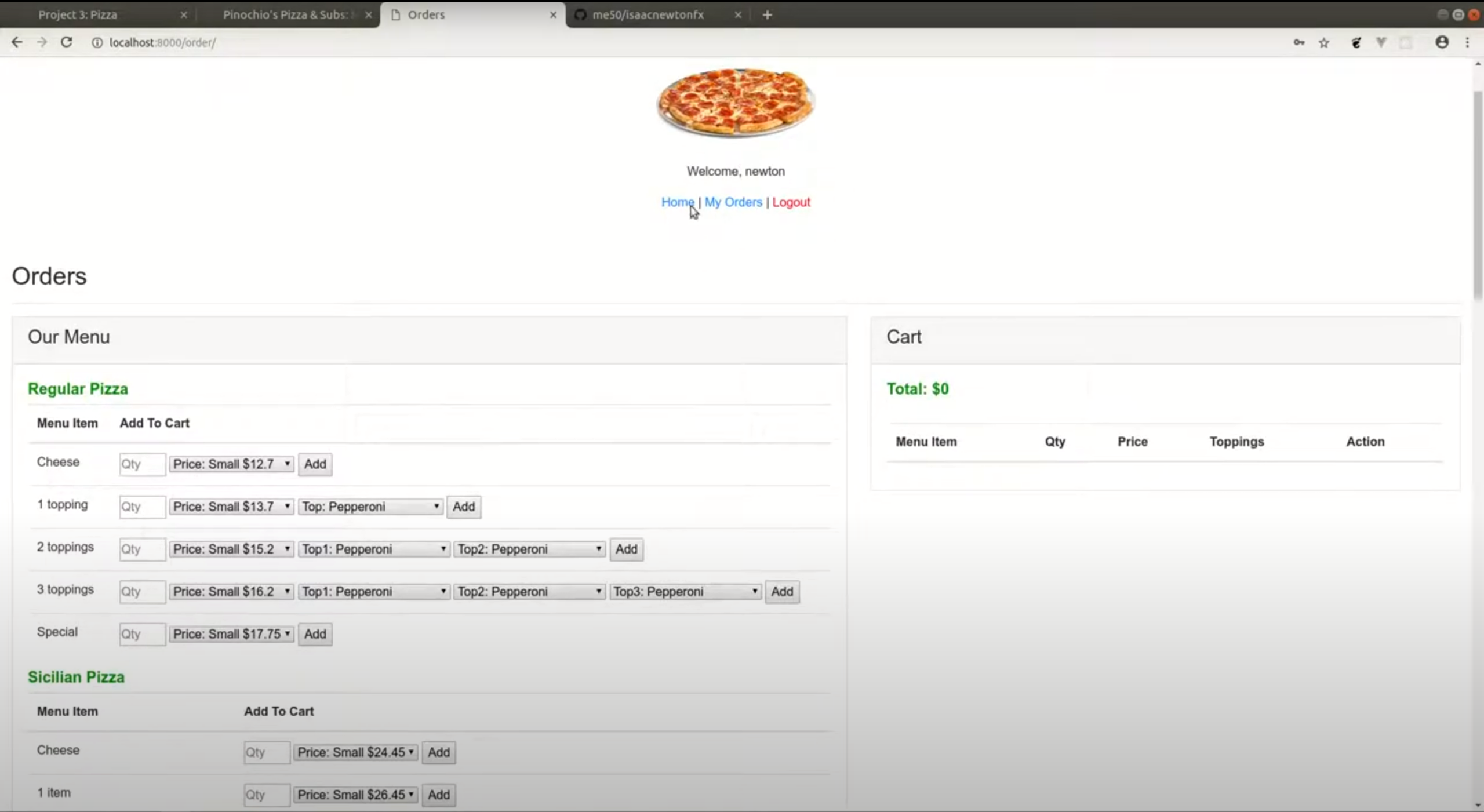Click the red Logout link

791,202
